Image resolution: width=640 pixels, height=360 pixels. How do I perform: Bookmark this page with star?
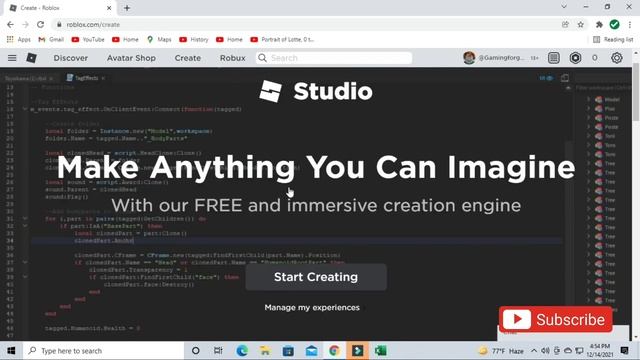coord(580,24)
